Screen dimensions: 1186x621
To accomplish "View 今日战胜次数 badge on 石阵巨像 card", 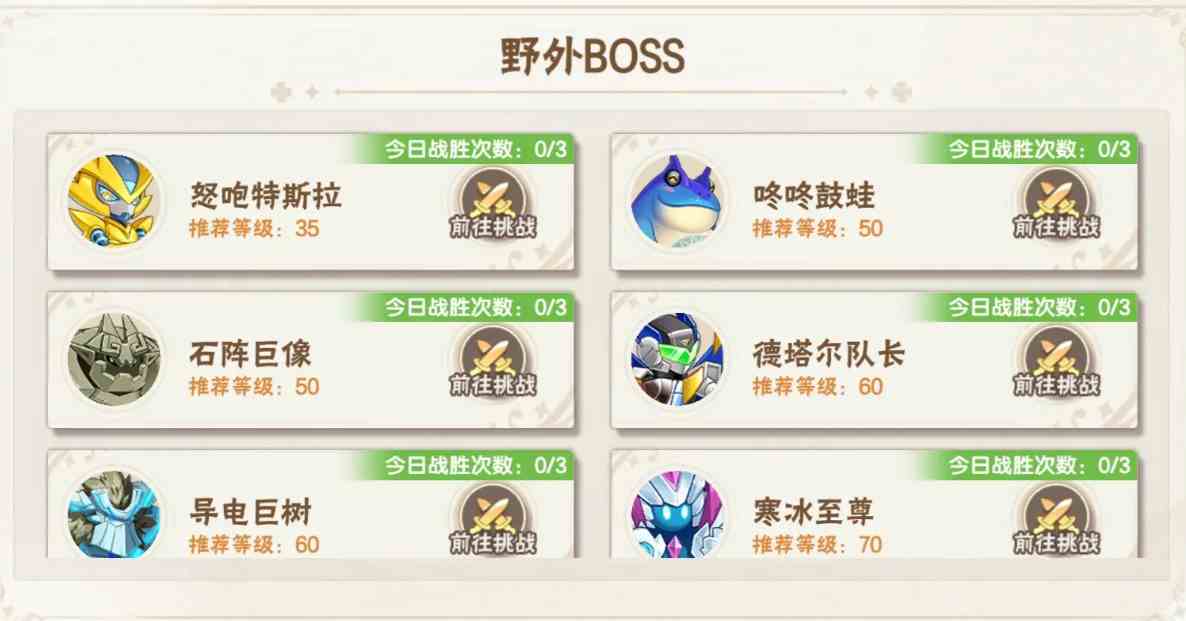I will pyautogui.click(x=475, y=307).
